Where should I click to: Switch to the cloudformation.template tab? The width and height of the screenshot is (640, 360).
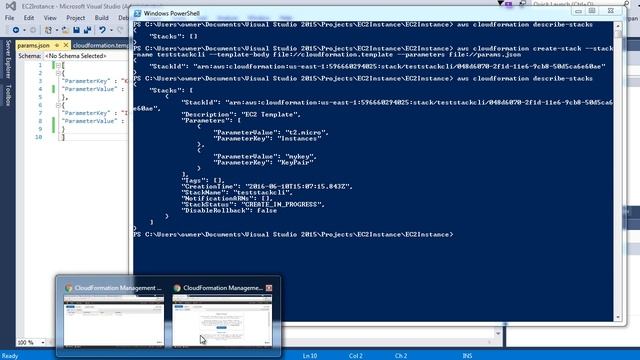click(x=100, y=45)
